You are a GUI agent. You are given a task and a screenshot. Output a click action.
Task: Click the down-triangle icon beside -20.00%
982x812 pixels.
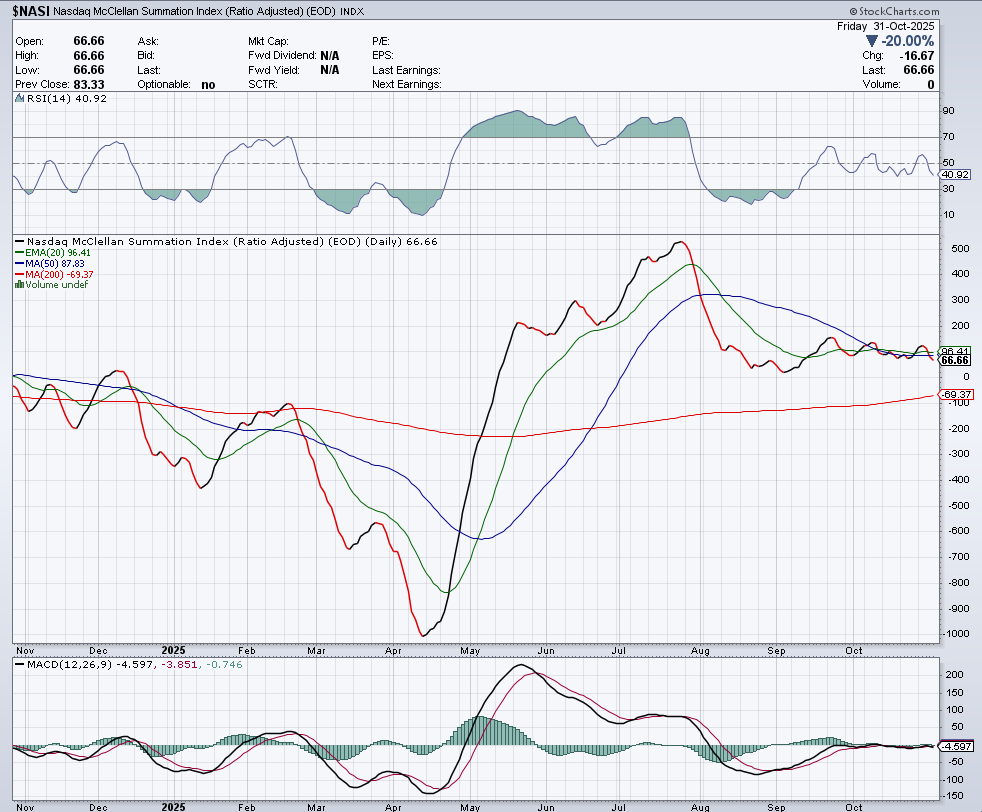(x=871, y=41)
